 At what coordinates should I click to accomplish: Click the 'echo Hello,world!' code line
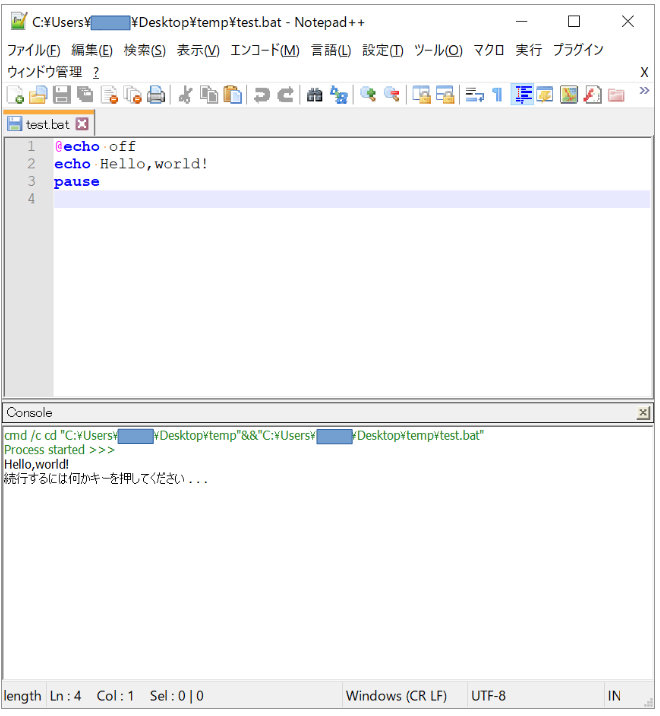pos(131,164)
